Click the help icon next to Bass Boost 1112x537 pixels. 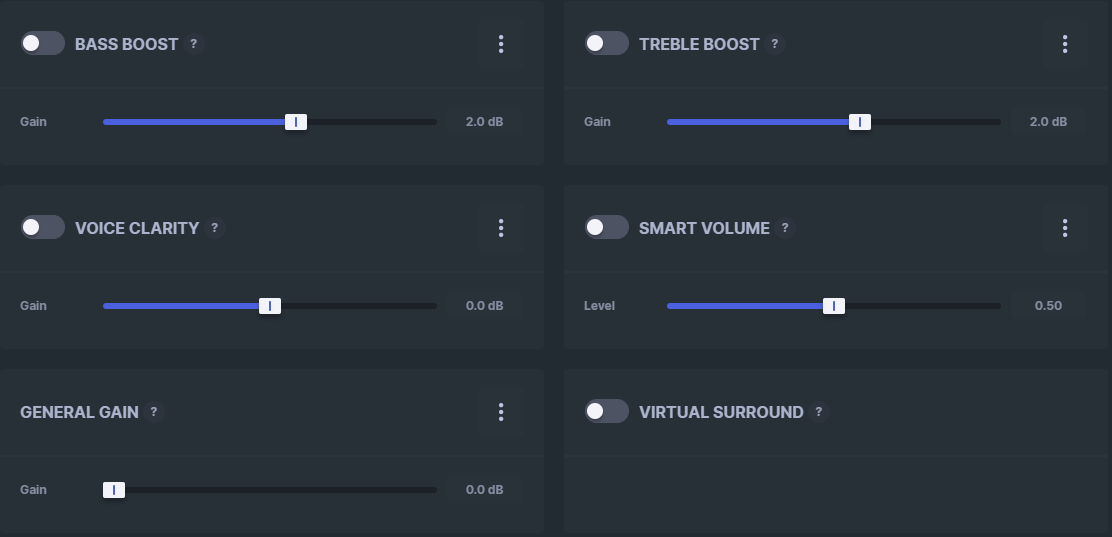tap(194, 44)
